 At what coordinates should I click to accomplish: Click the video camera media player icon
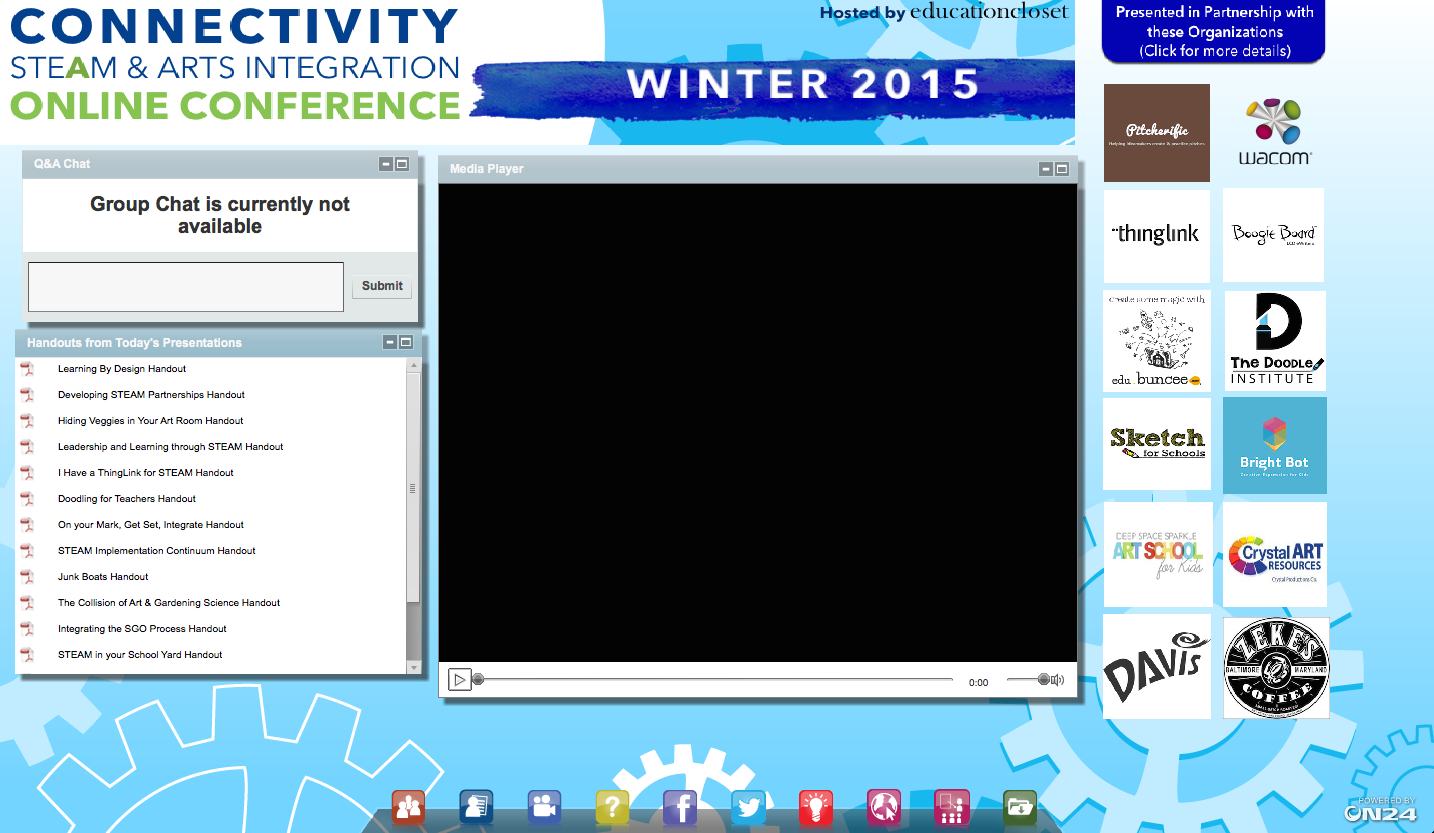[544, 807]
